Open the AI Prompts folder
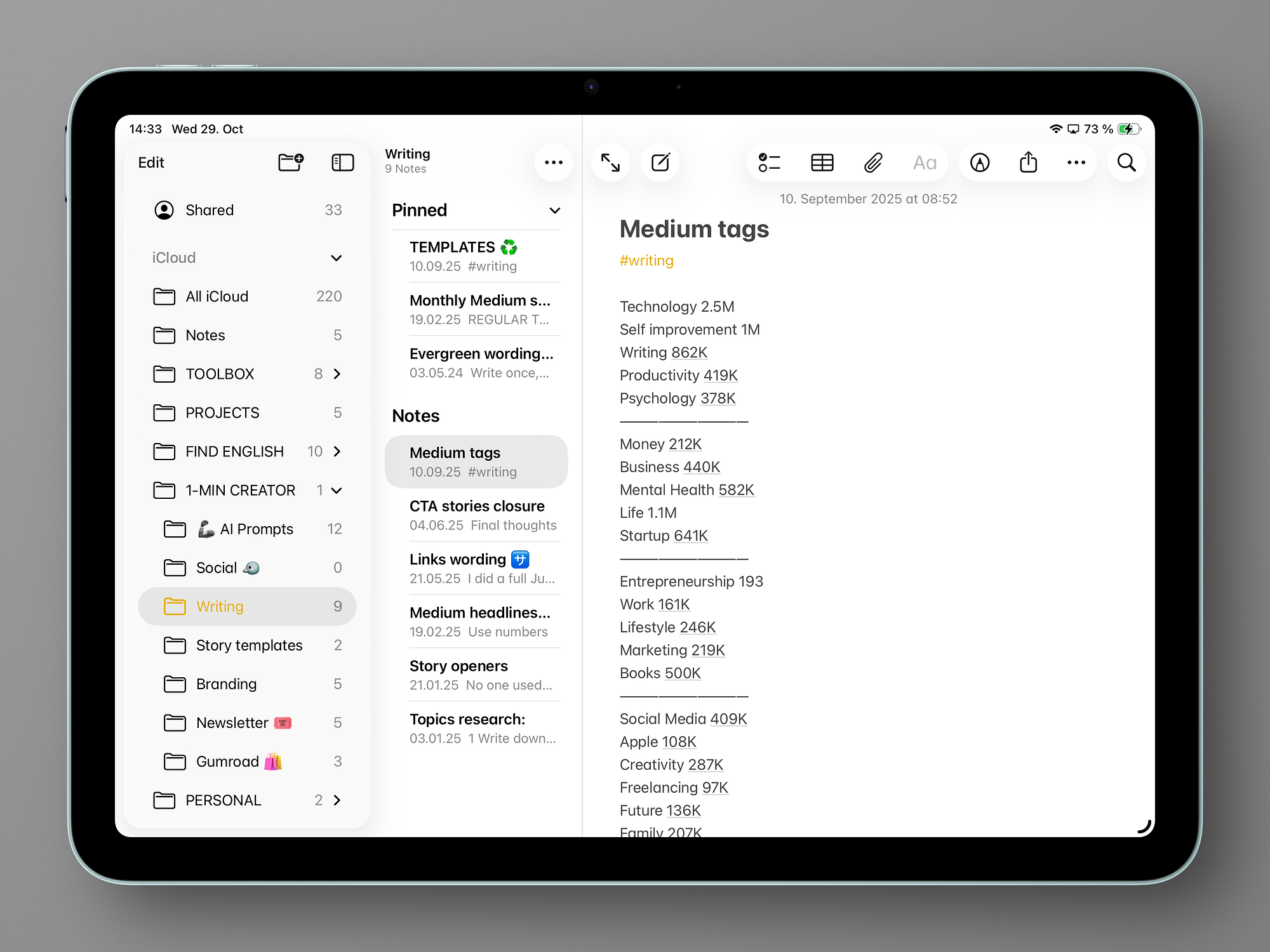The width and height of the screenshot is (1270, 952). [256, 529]
